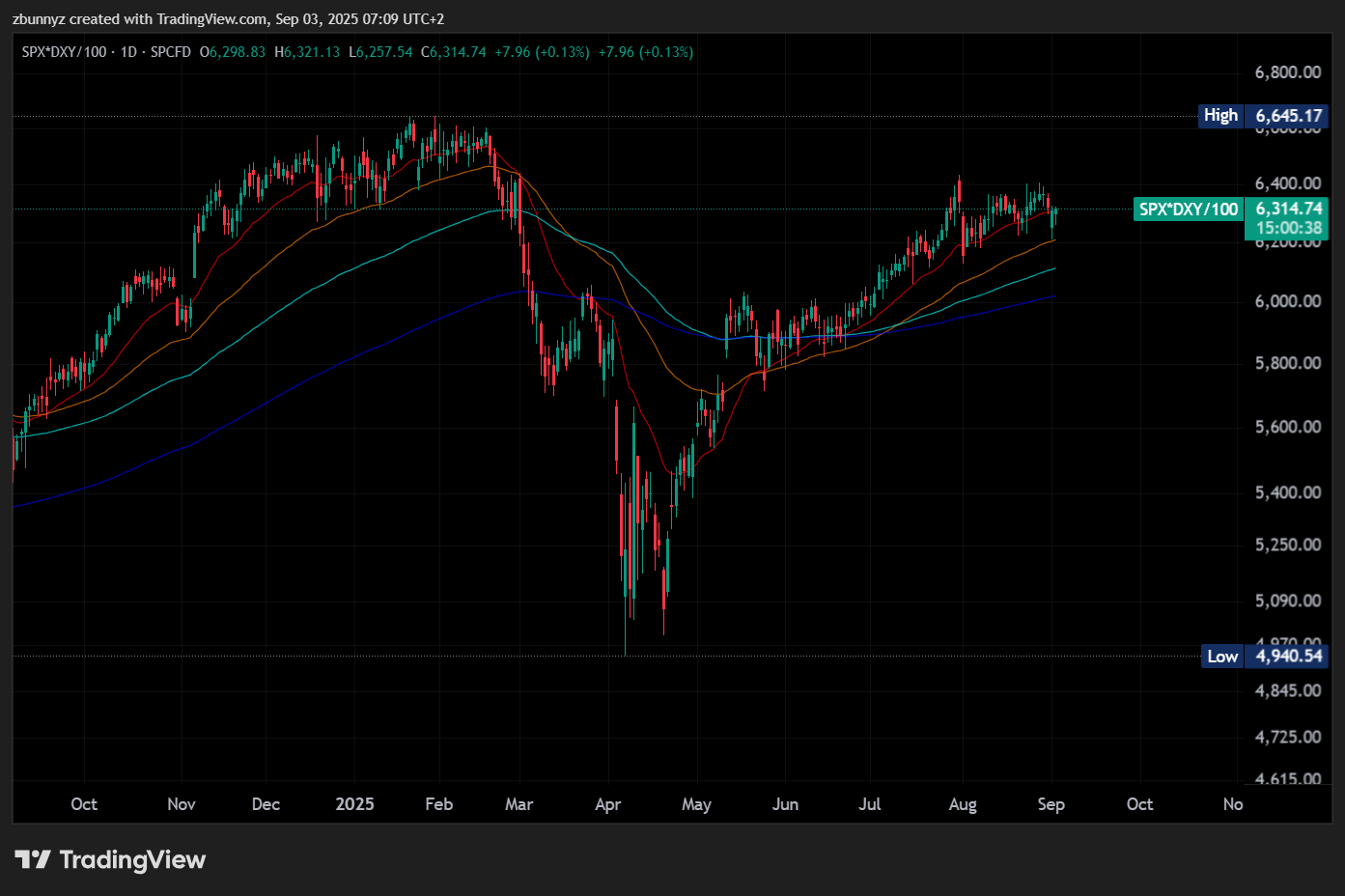Click the Aug label on the time axis

pyautogui.click(x=963, y=804)
